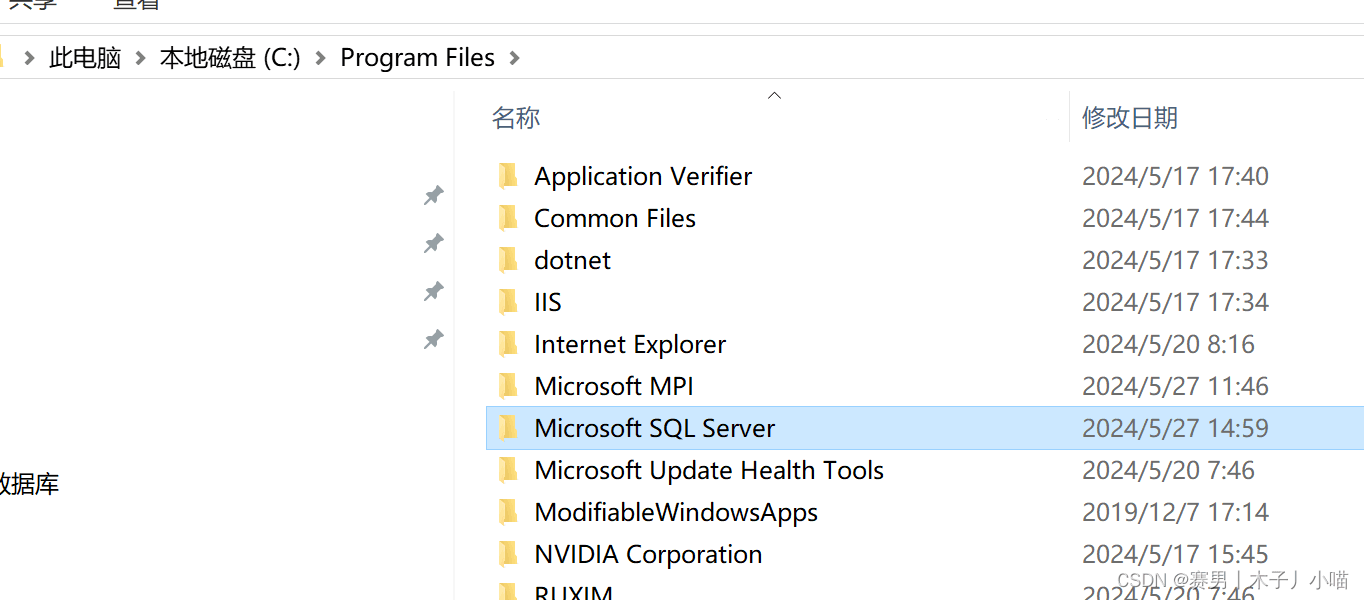Open the 查看 ribbon tab

tap(136, 5)
